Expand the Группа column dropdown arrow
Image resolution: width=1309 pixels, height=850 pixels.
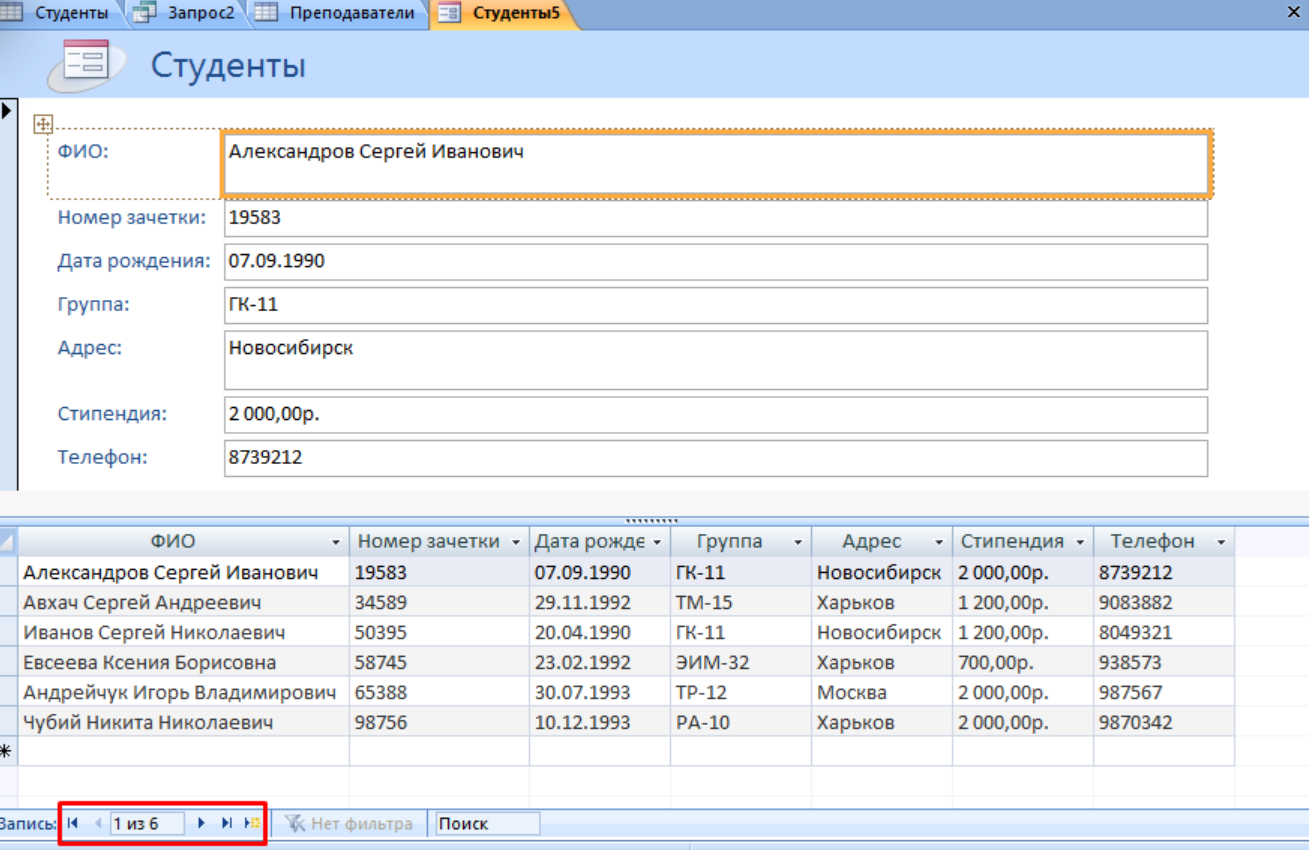tap(798, 542)
